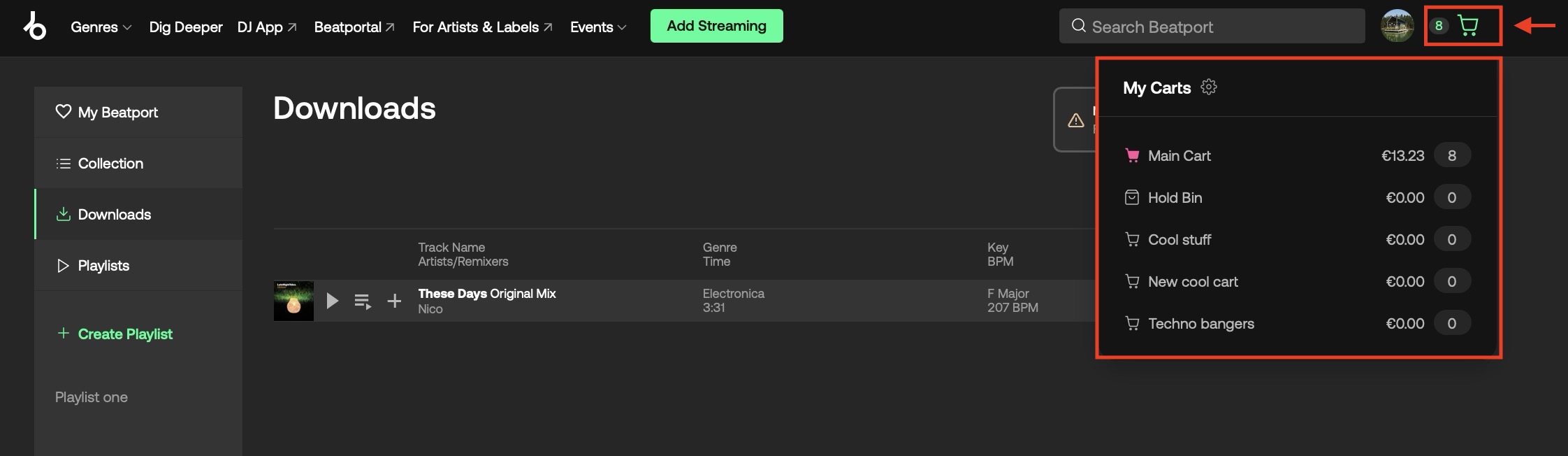Open the playlist named Playlist one

(x=92, y=397)
